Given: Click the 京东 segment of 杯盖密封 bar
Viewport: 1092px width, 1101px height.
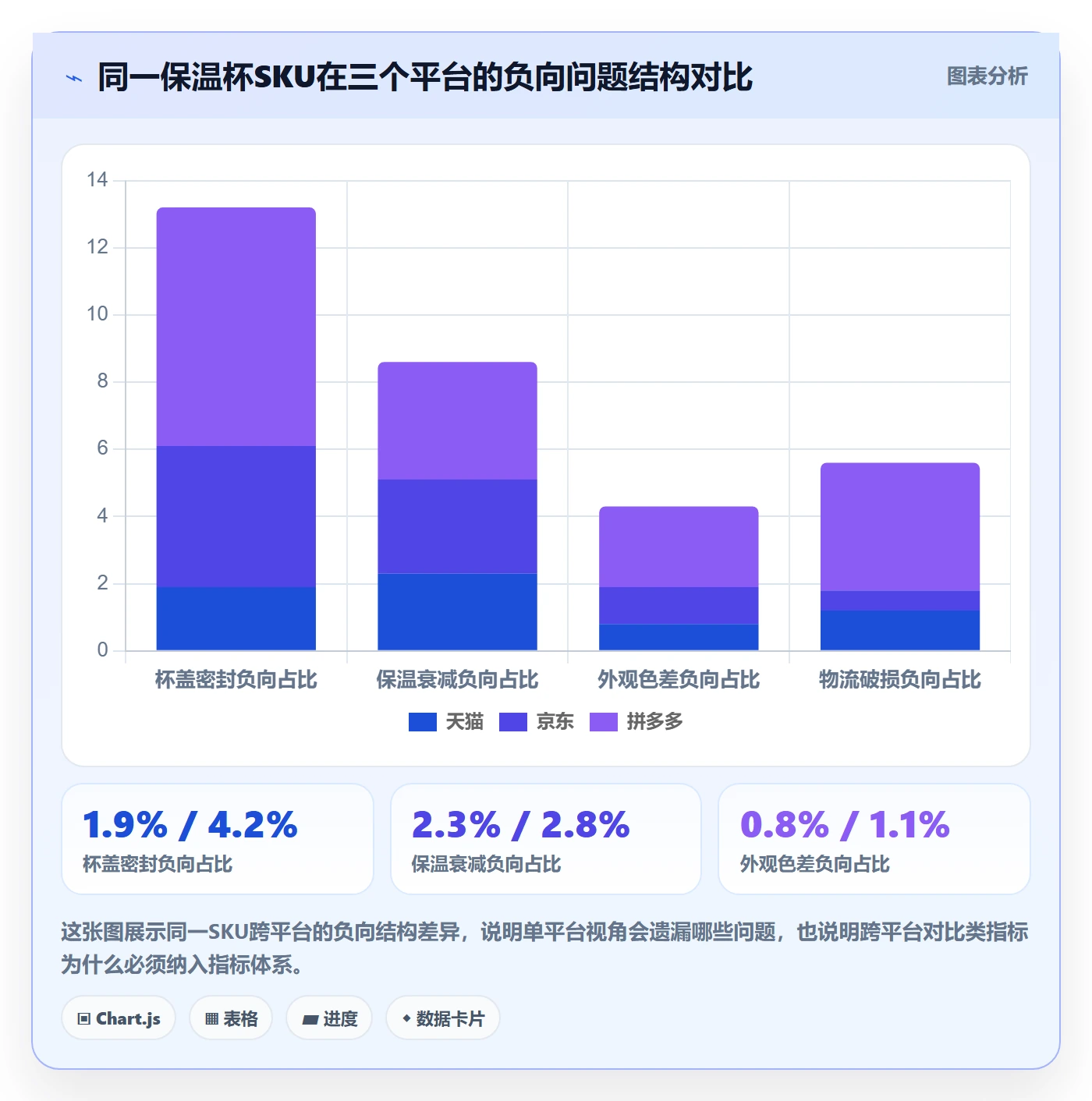Looking at the screenshot, I should [236, 516].
